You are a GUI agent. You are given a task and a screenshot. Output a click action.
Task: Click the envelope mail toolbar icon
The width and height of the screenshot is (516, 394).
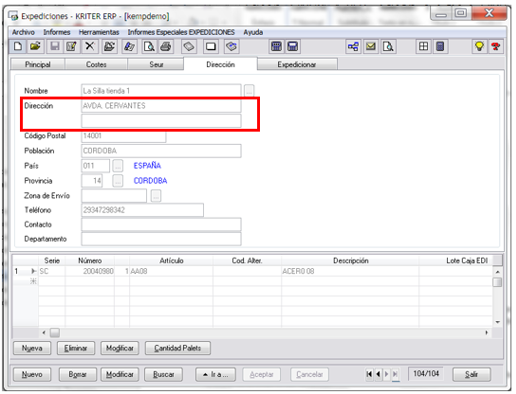pos(371,46)
